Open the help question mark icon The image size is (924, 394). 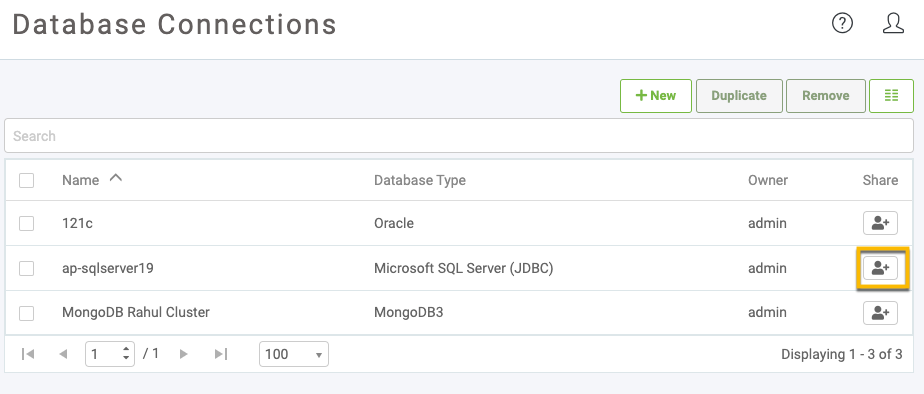point(842,24)
